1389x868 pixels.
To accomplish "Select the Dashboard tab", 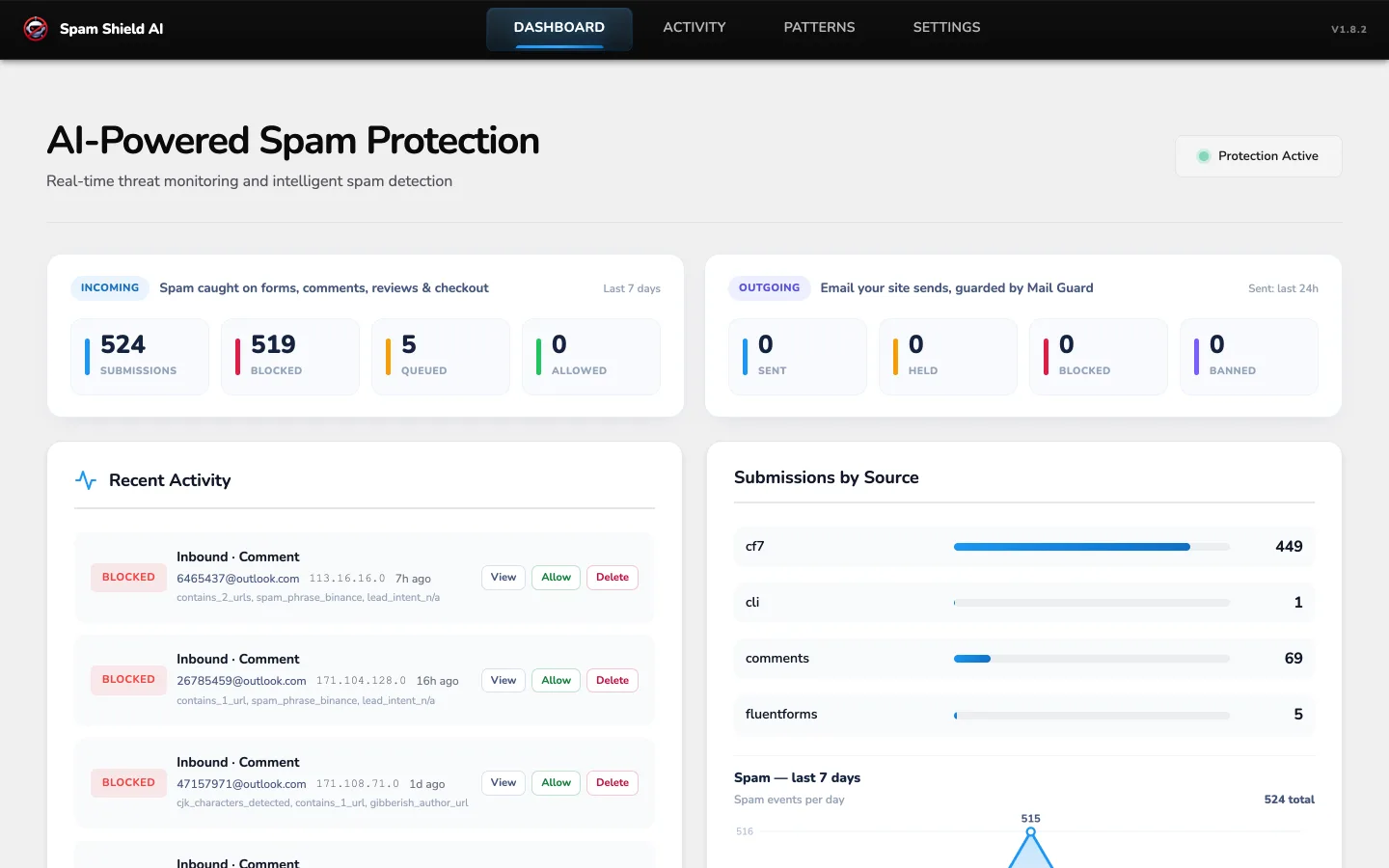I will click(559, 28).
